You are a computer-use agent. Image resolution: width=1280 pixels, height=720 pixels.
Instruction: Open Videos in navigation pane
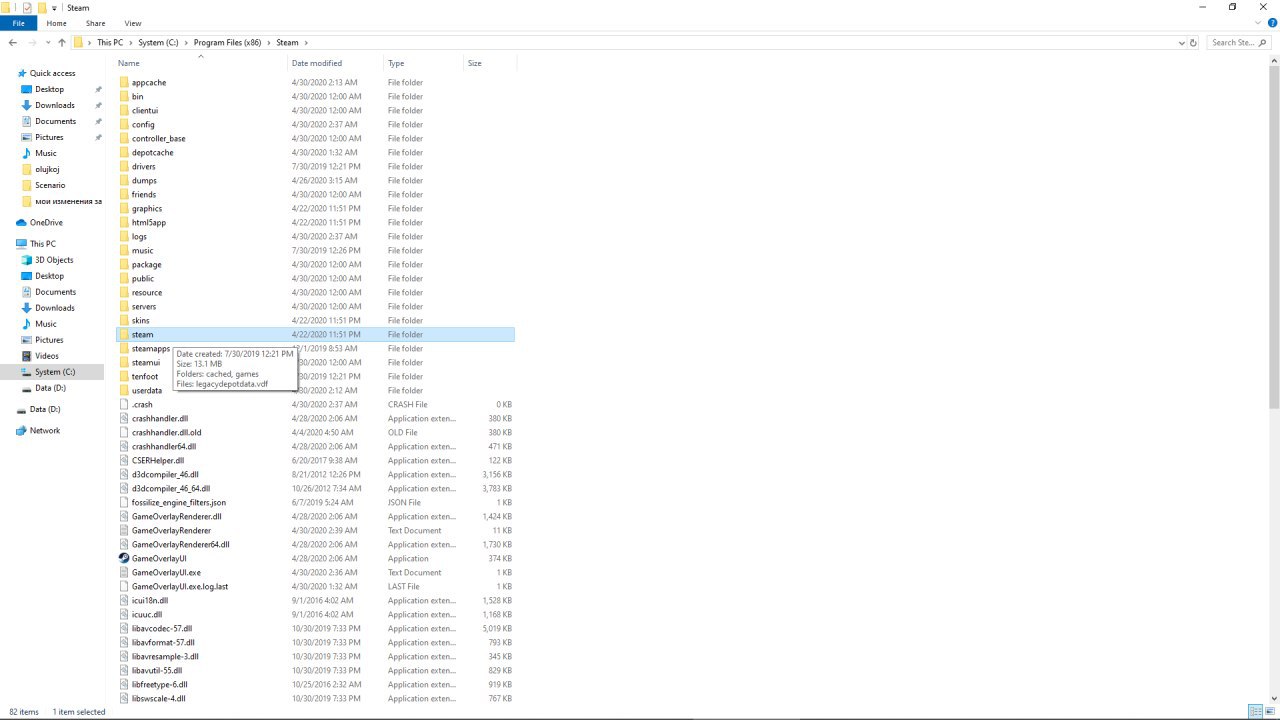(47, 356)
